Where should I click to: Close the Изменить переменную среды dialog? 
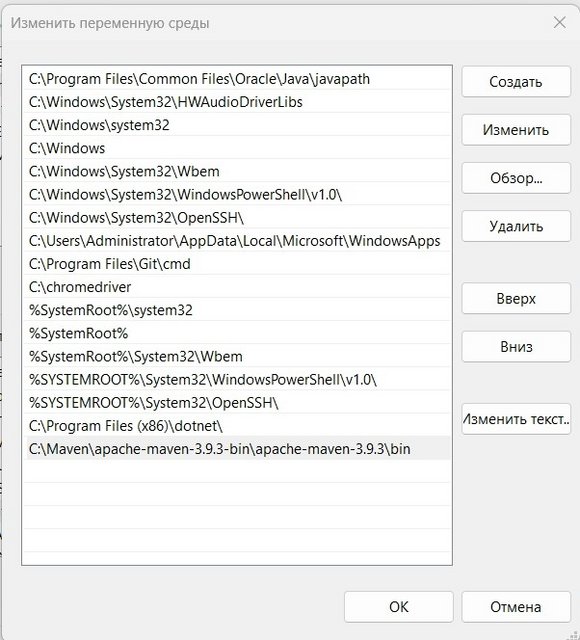click(560, 22)
